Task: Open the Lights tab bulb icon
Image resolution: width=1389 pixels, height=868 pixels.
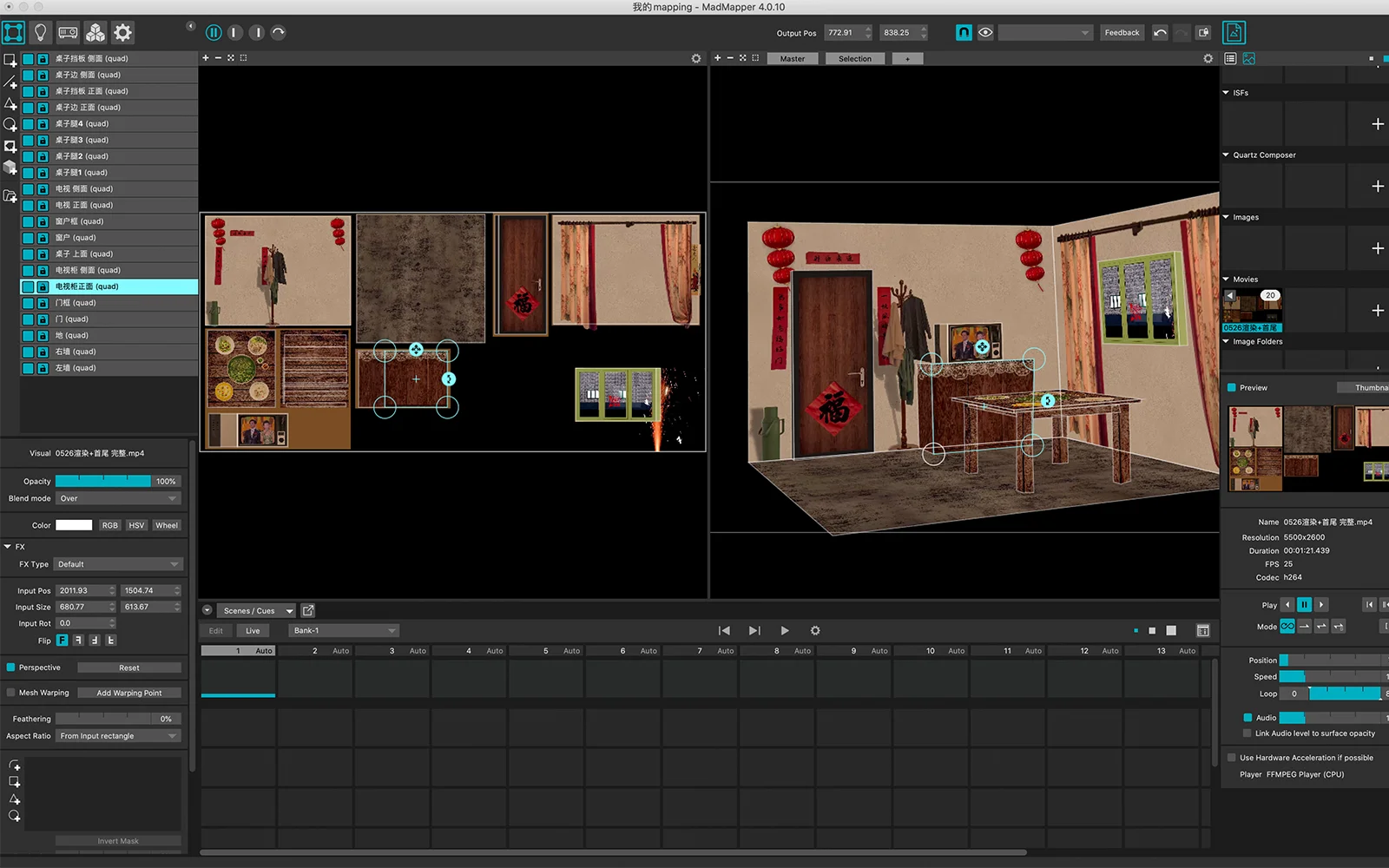Action: [x=40, y=33]
